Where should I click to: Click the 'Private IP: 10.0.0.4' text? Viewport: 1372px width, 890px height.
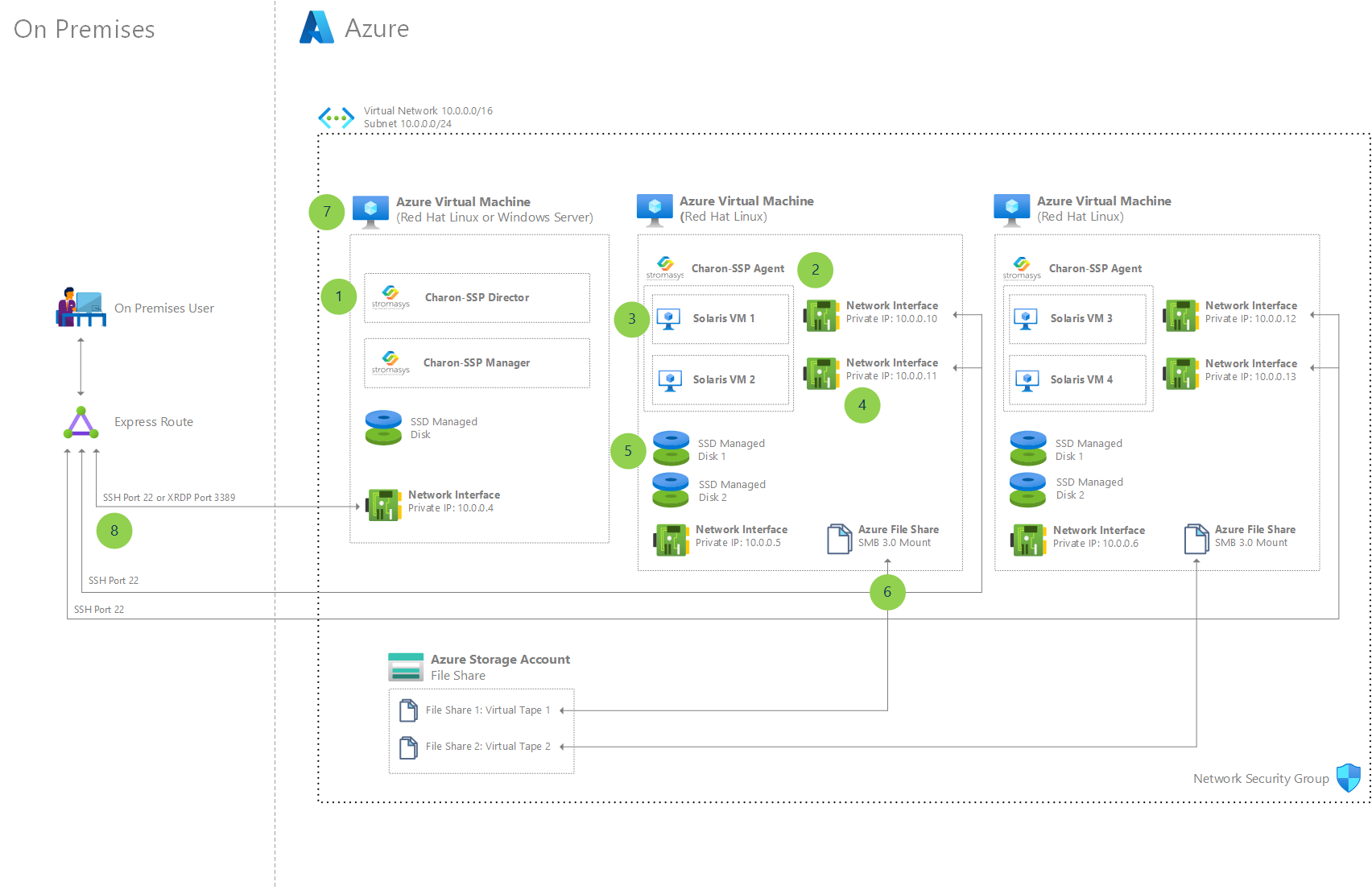pyautogui.click(x=451, y=508)
